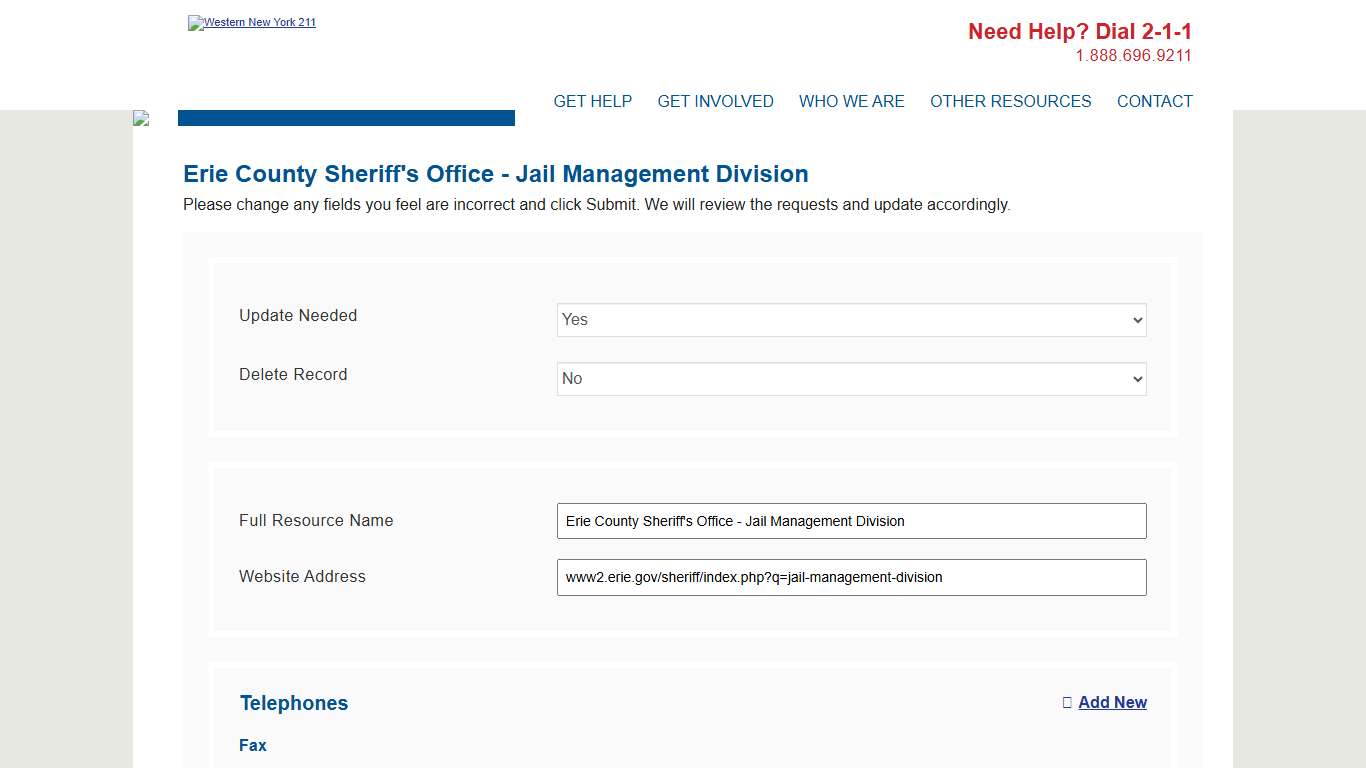Expand the Delete Record dropdown
Screen dimensions: 1366x768
pyautogui.click(x=851, y=379)
